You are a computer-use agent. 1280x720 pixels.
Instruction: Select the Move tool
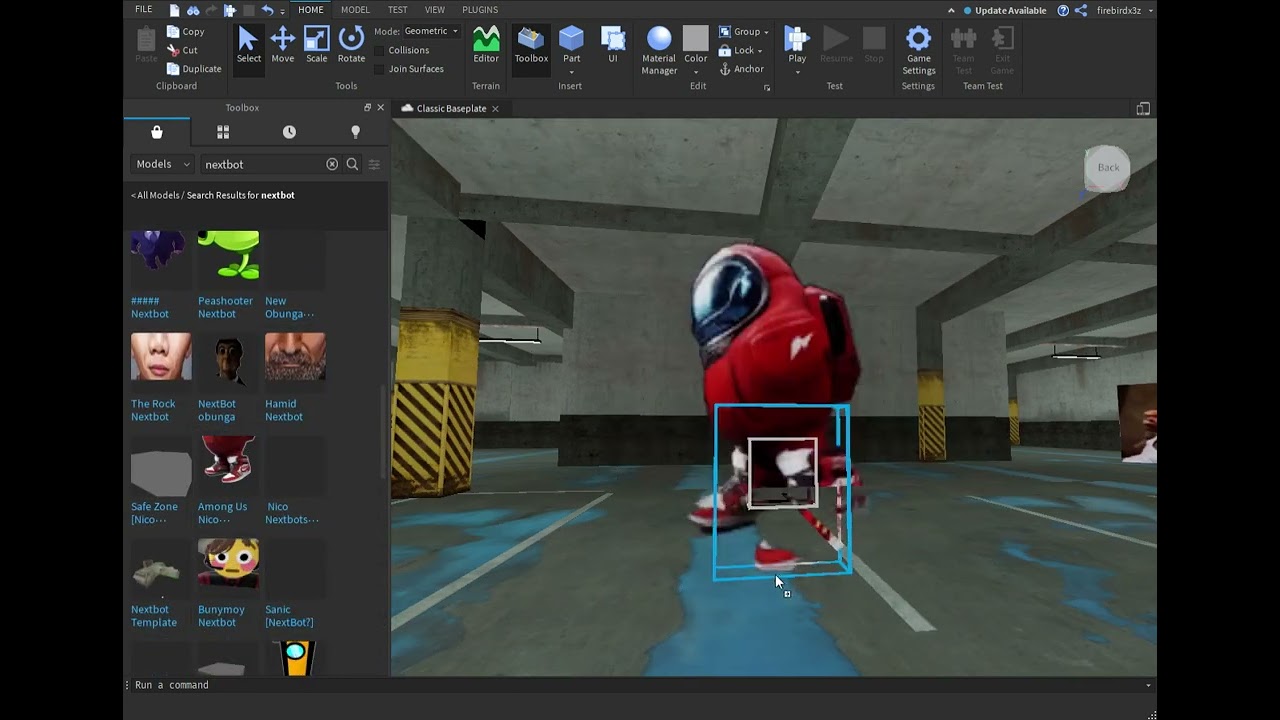tap(283, 45)
